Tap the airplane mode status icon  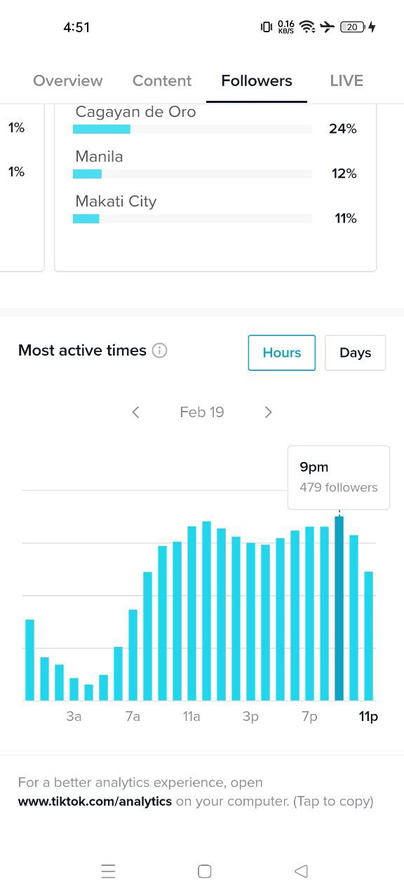327,26
